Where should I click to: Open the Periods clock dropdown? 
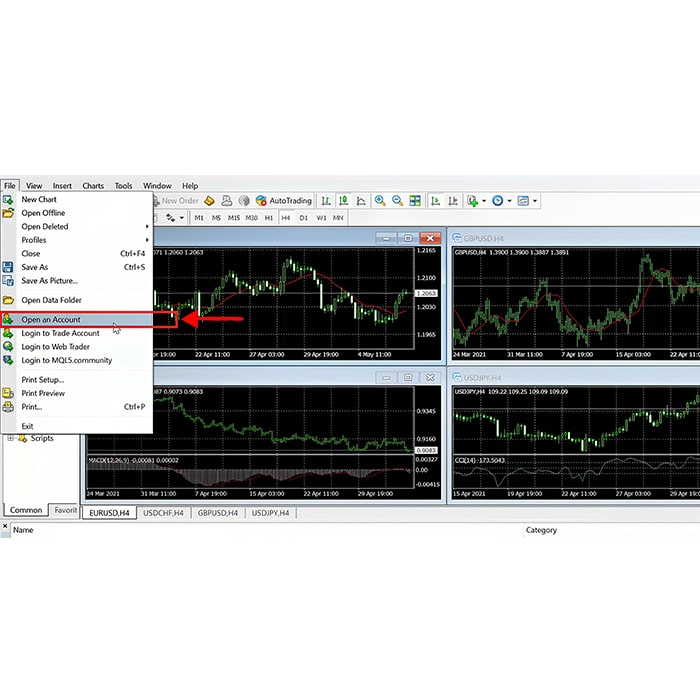[x=510, y=201]
